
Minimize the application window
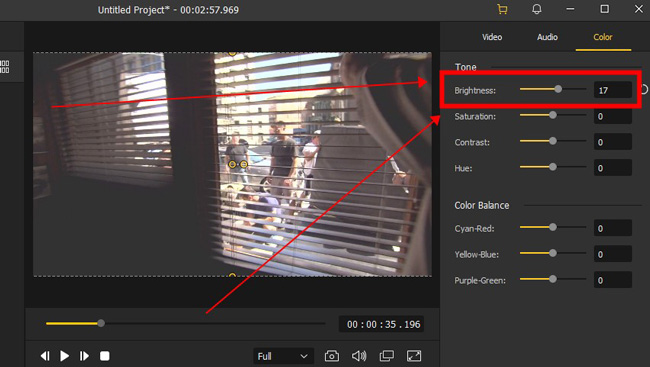pos(570,9)
